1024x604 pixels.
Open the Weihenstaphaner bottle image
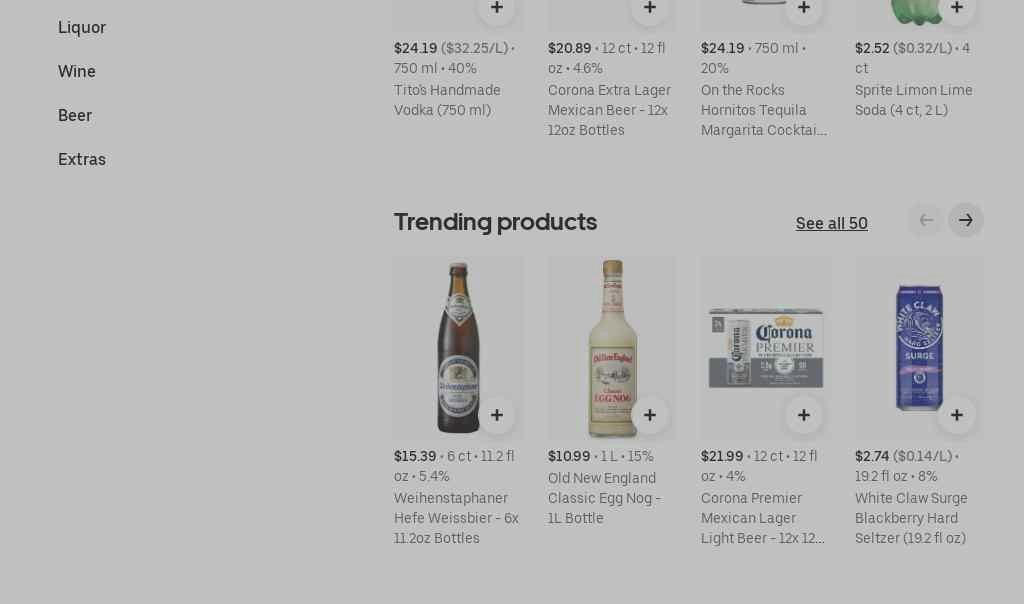[x=458, y=347]
